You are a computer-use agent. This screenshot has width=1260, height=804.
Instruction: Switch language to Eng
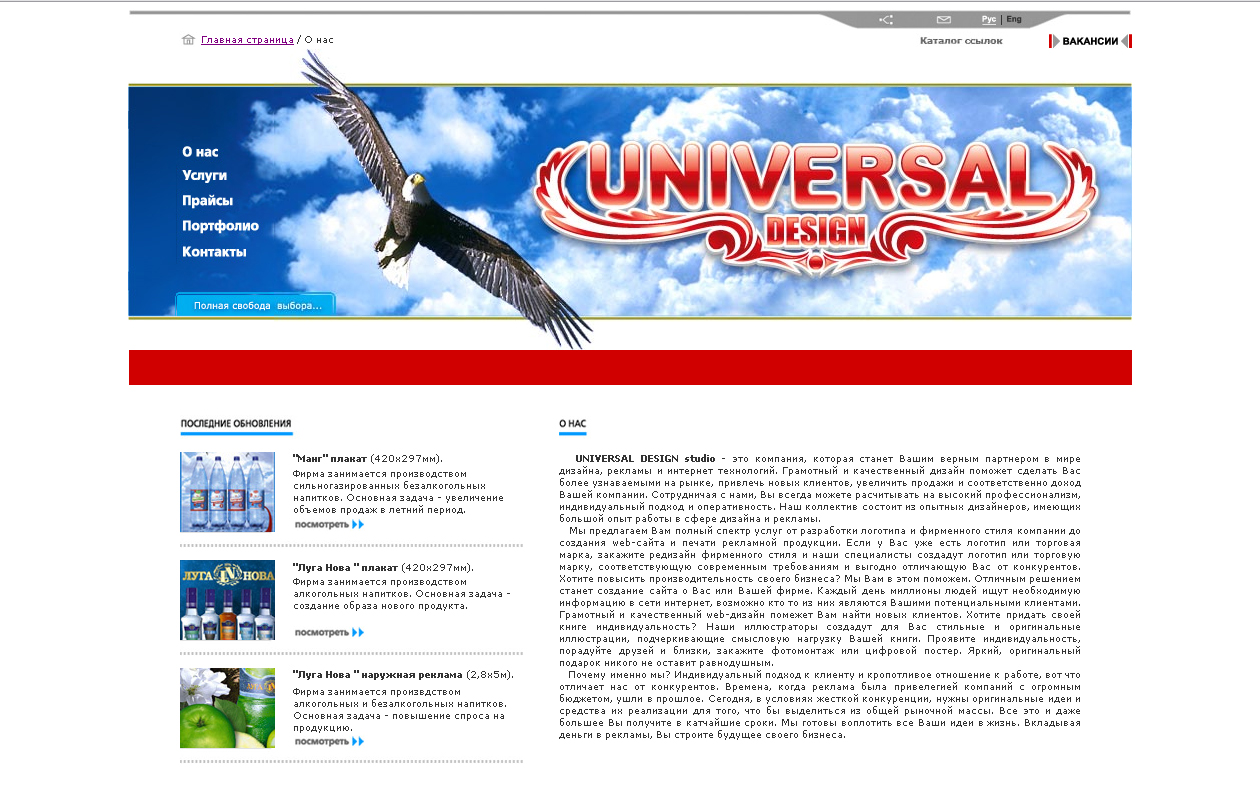click(x=1014, y=19)
